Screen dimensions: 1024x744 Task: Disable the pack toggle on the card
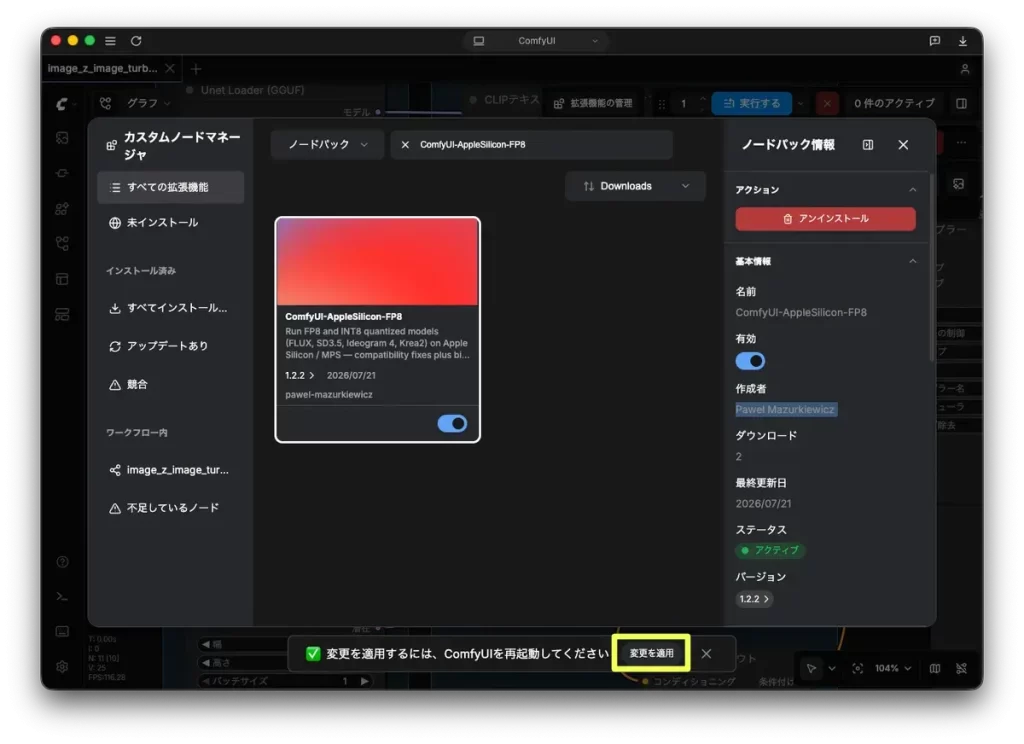[x=452, y=423]
